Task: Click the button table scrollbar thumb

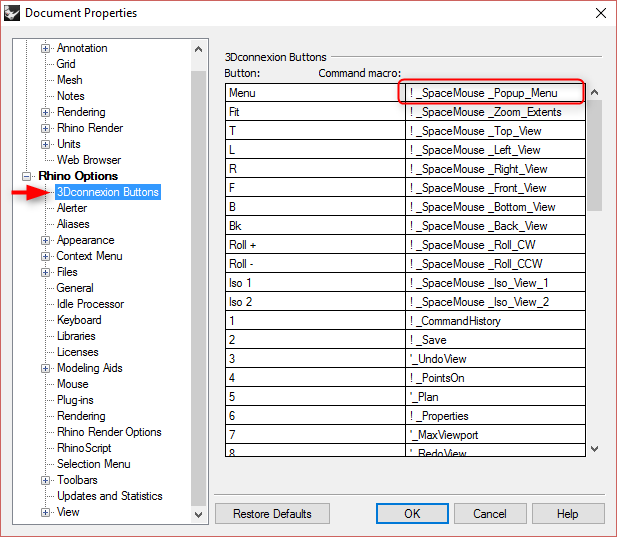Action: click(595, 156)
